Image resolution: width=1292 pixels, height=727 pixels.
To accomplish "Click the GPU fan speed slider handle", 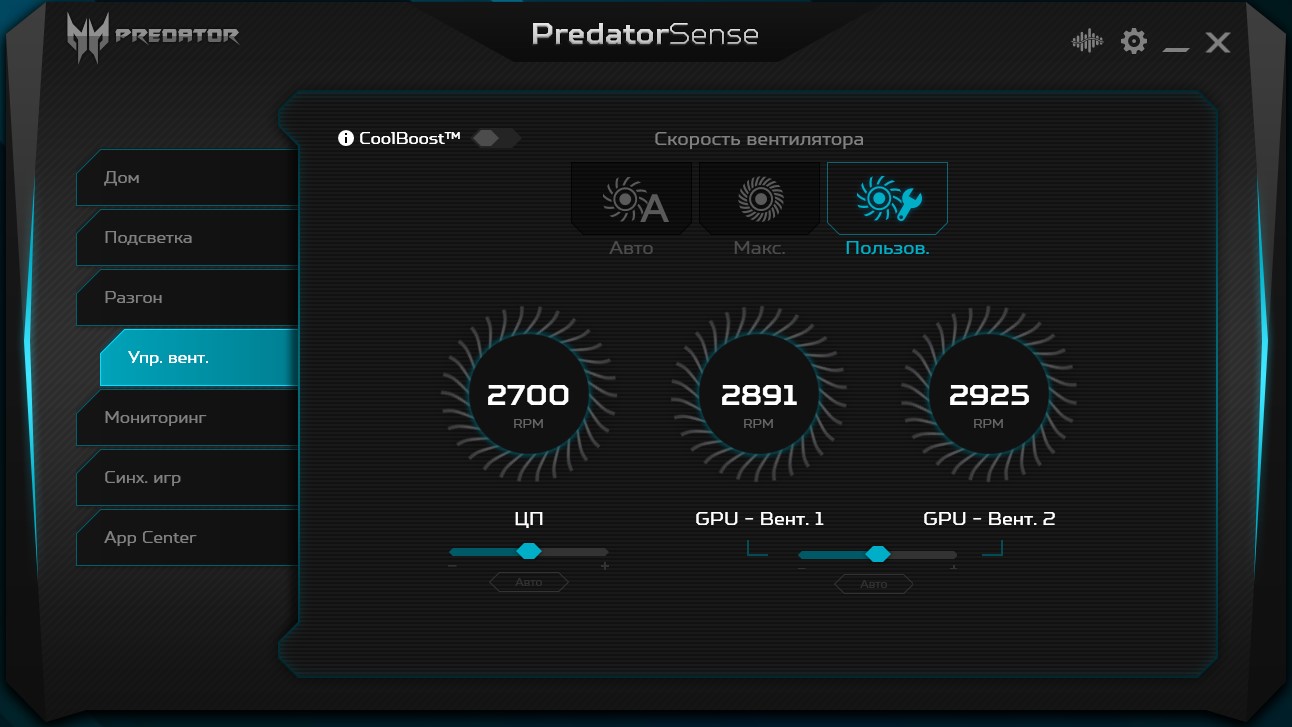I will pyautogui.click(x=878, y=554).
